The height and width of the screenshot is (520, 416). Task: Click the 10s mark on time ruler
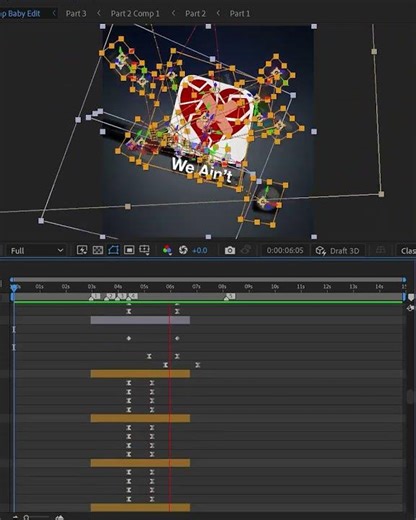[x=275, y=287]
